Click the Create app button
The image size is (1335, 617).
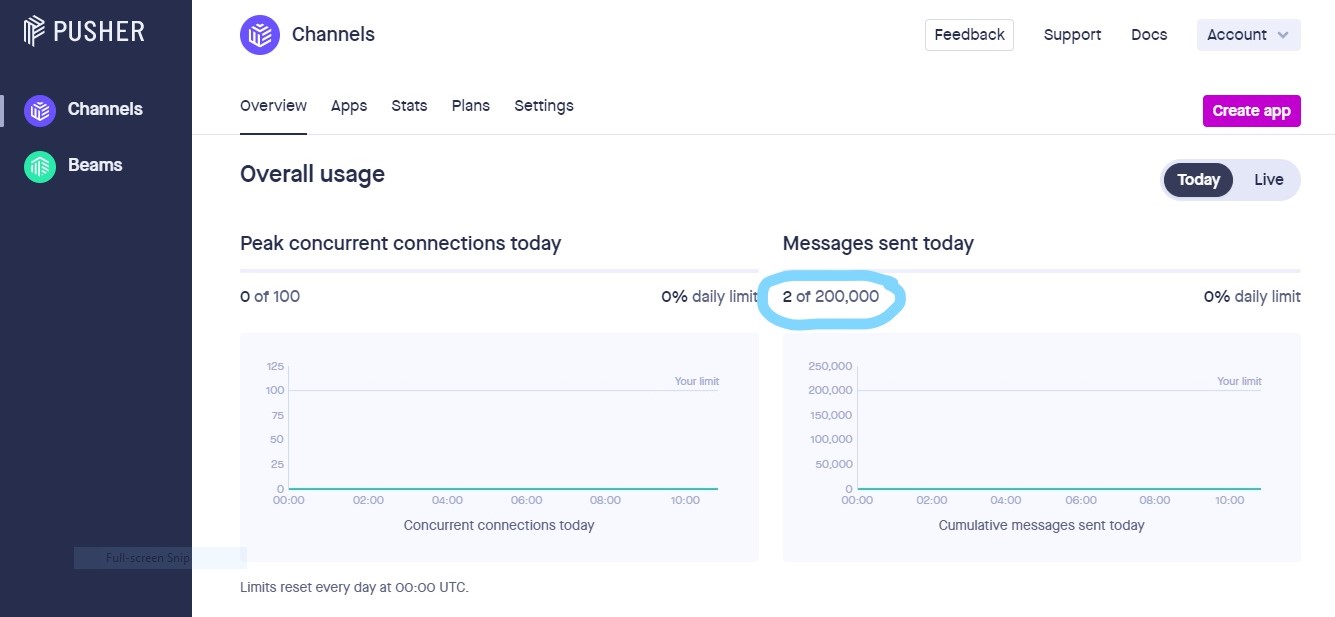1251,111
